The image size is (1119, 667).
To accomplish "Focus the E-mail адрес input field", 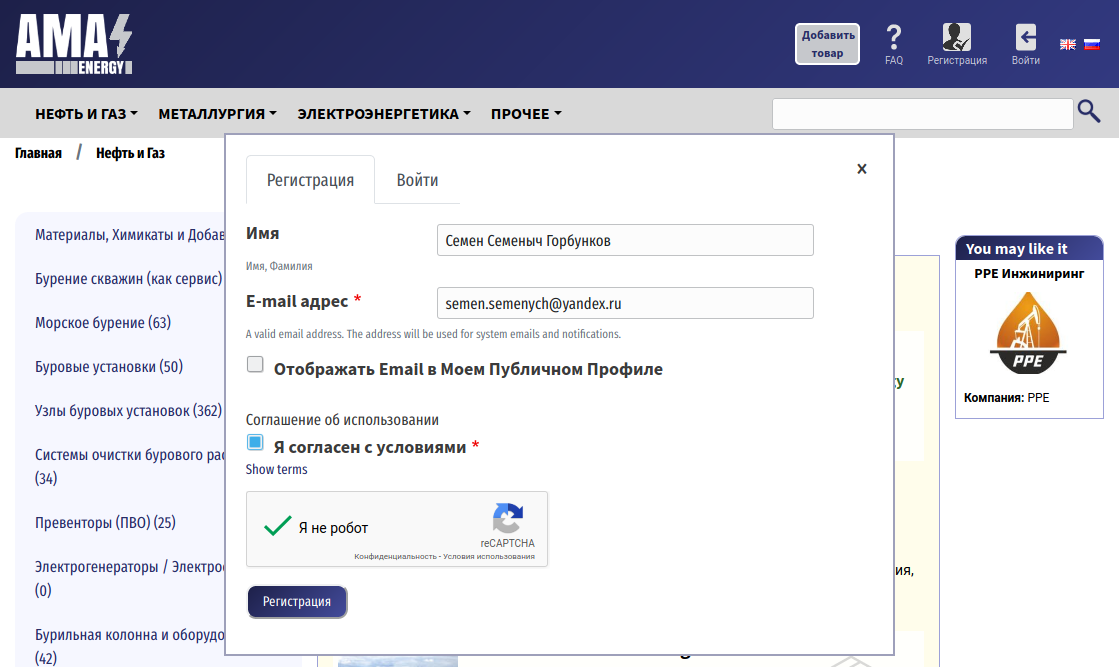I will pyautogui.click(x=625, y=303).
